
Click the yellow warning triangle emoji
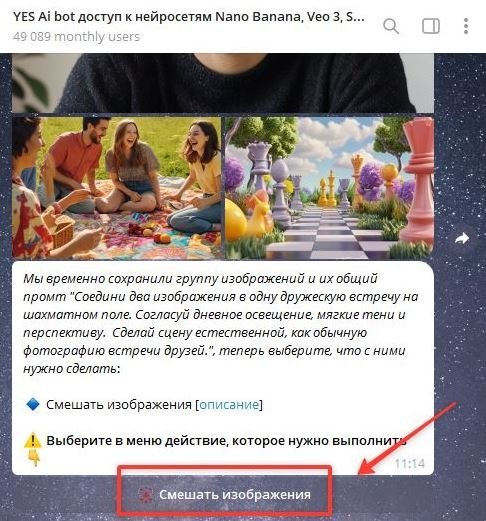pyautogui.click(x=33, y=441)
